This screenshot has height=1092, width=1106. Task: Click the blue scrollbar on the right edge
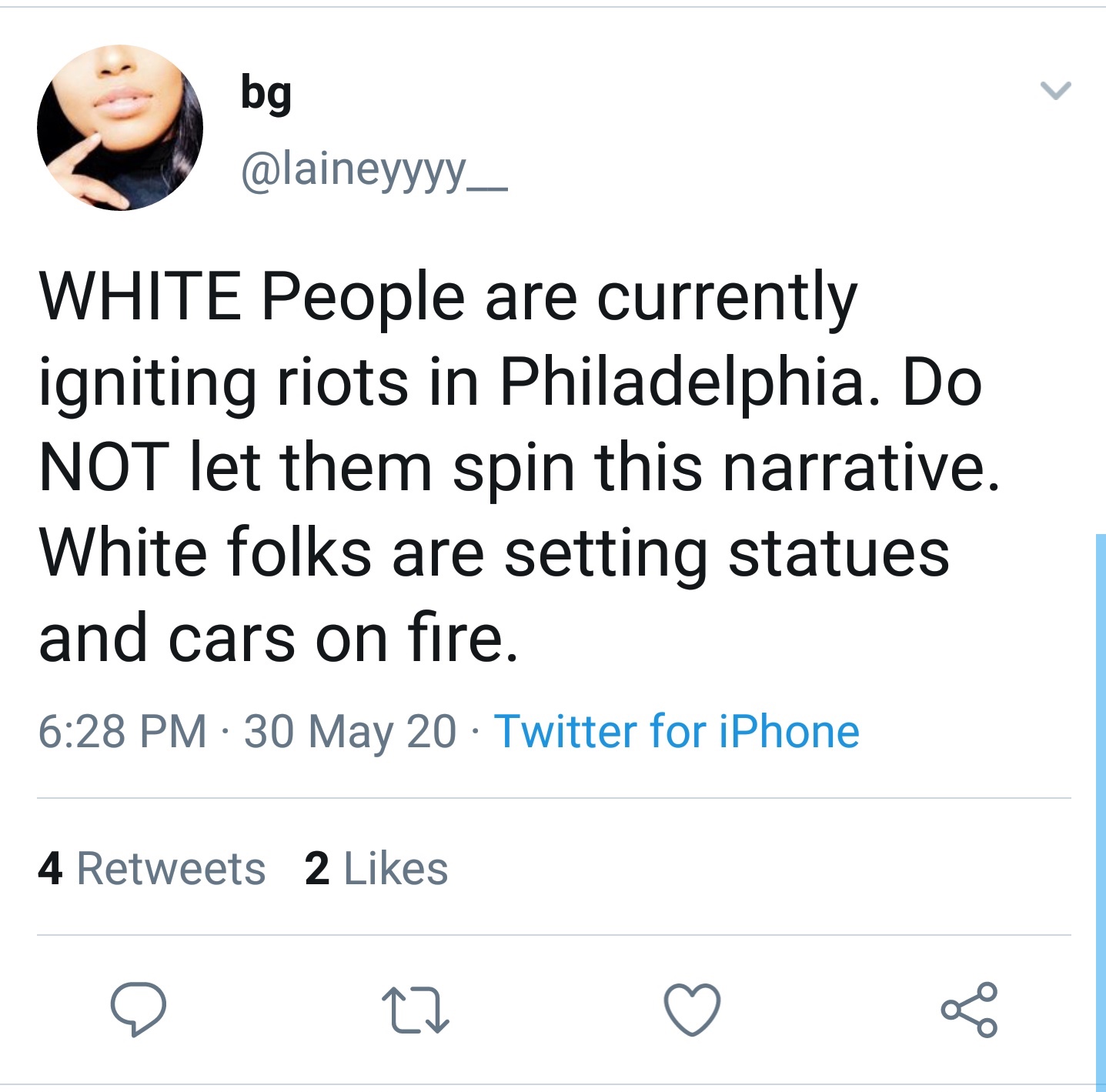[1101, 808]
